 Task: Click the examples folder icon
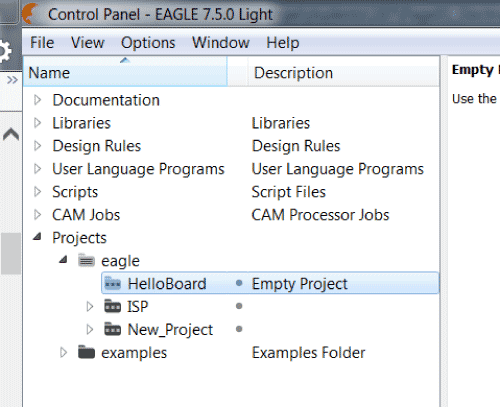pyautogui.click(x=87, y=352)
